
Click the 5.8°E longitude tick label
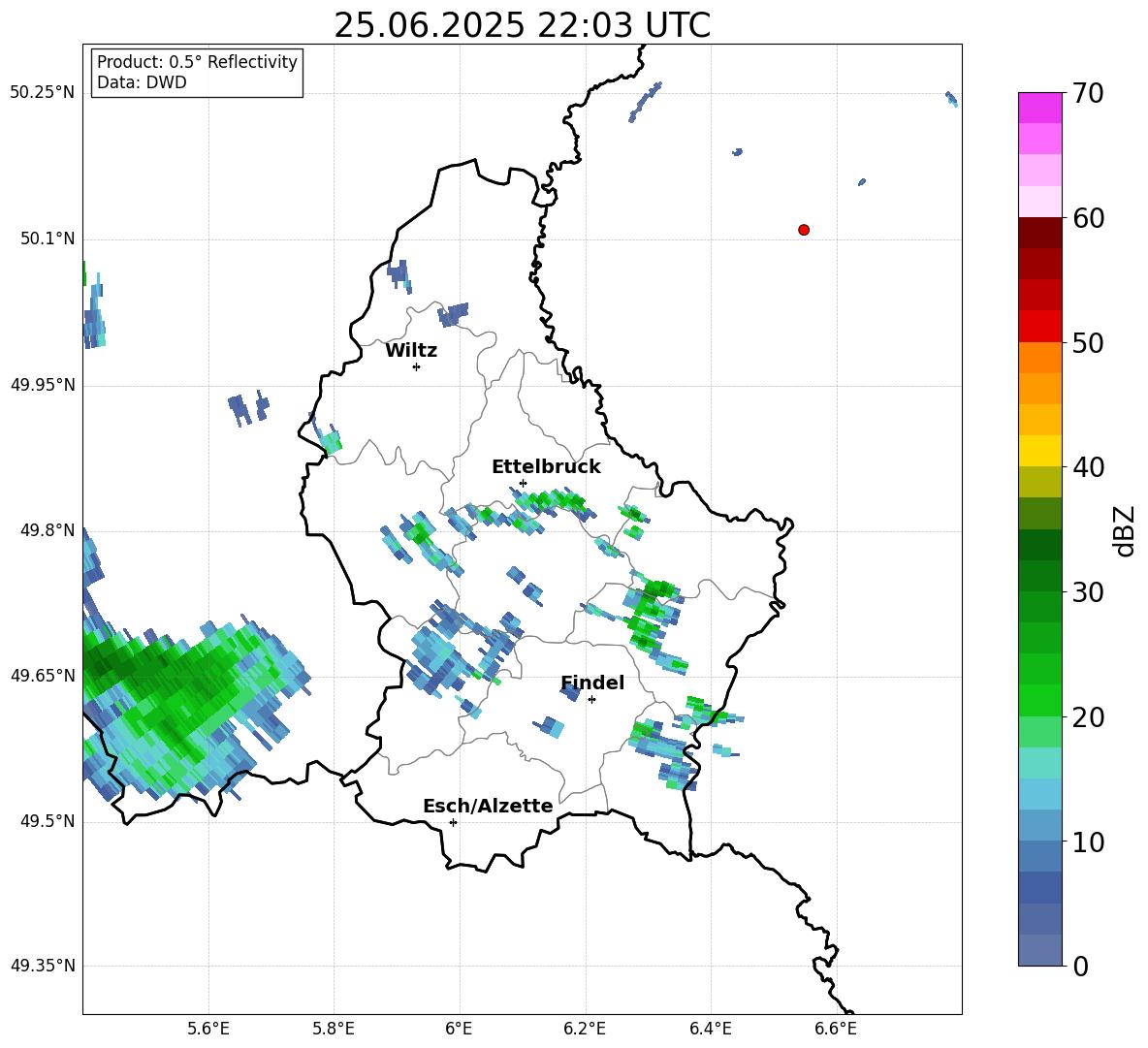334,1029
